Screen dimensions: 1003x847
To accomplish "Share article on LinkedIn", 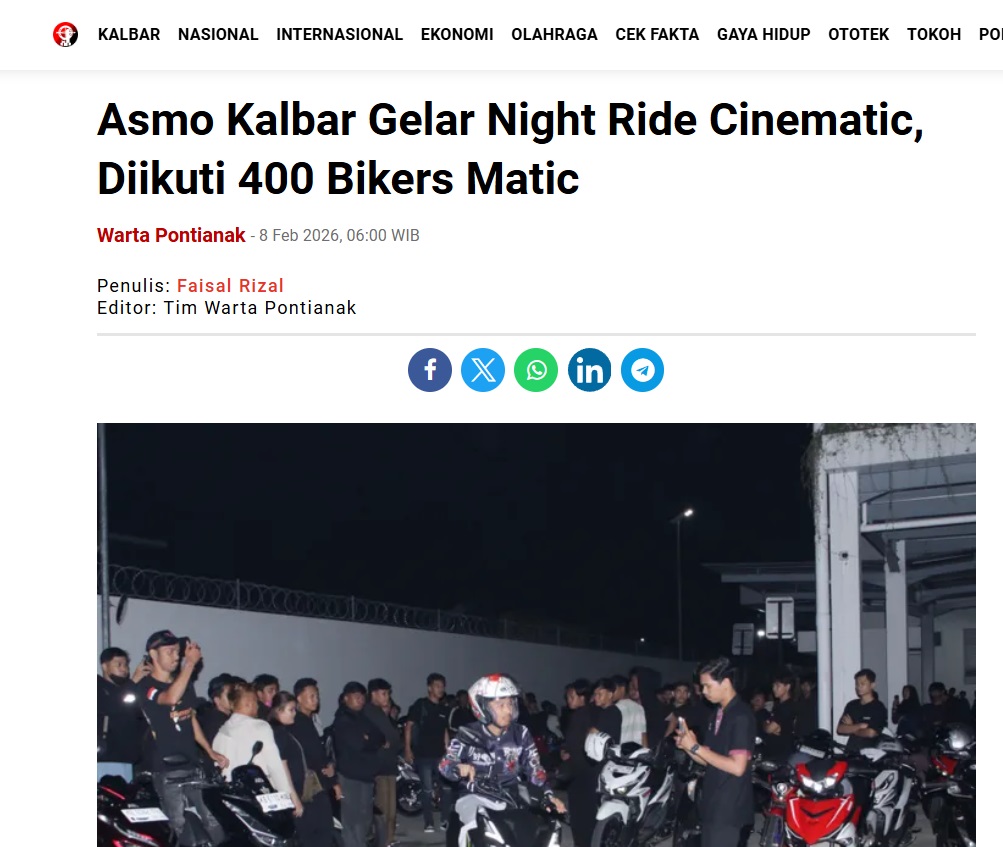I will click(x=589, y=370).
